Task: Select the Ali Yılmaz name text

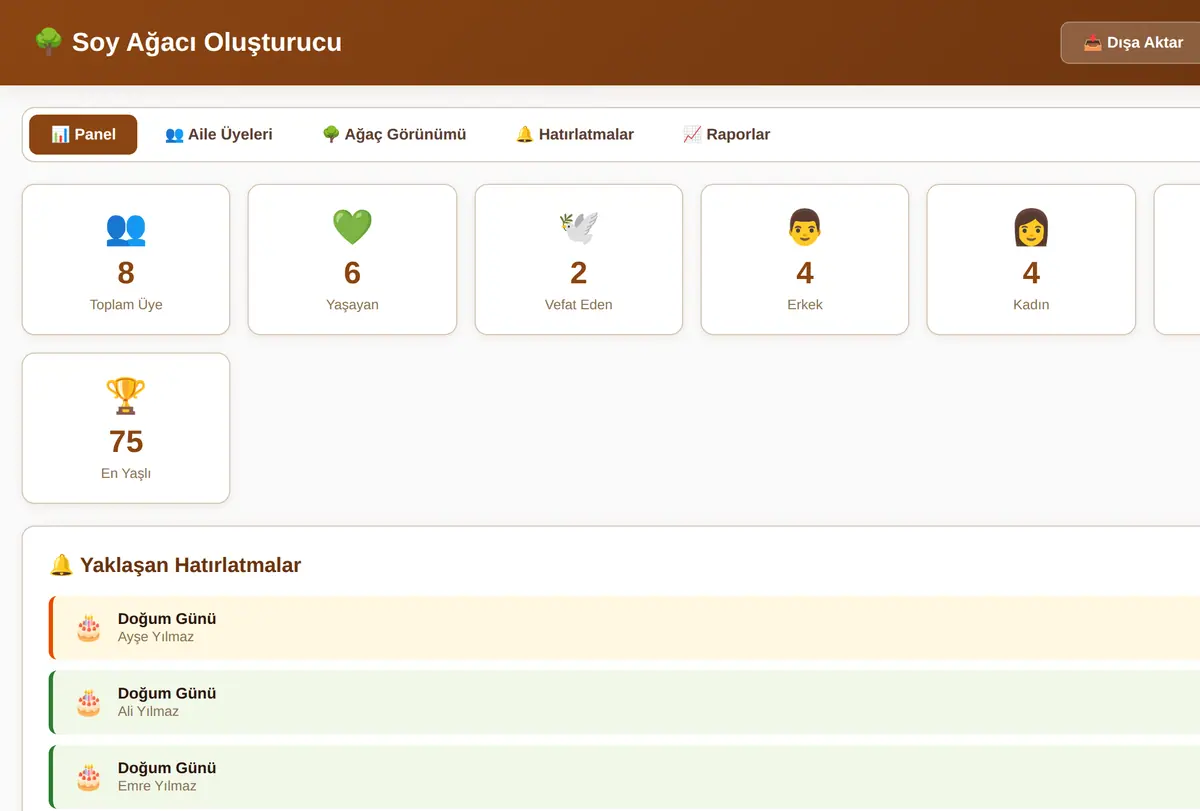Action: [x=148, y=712]
